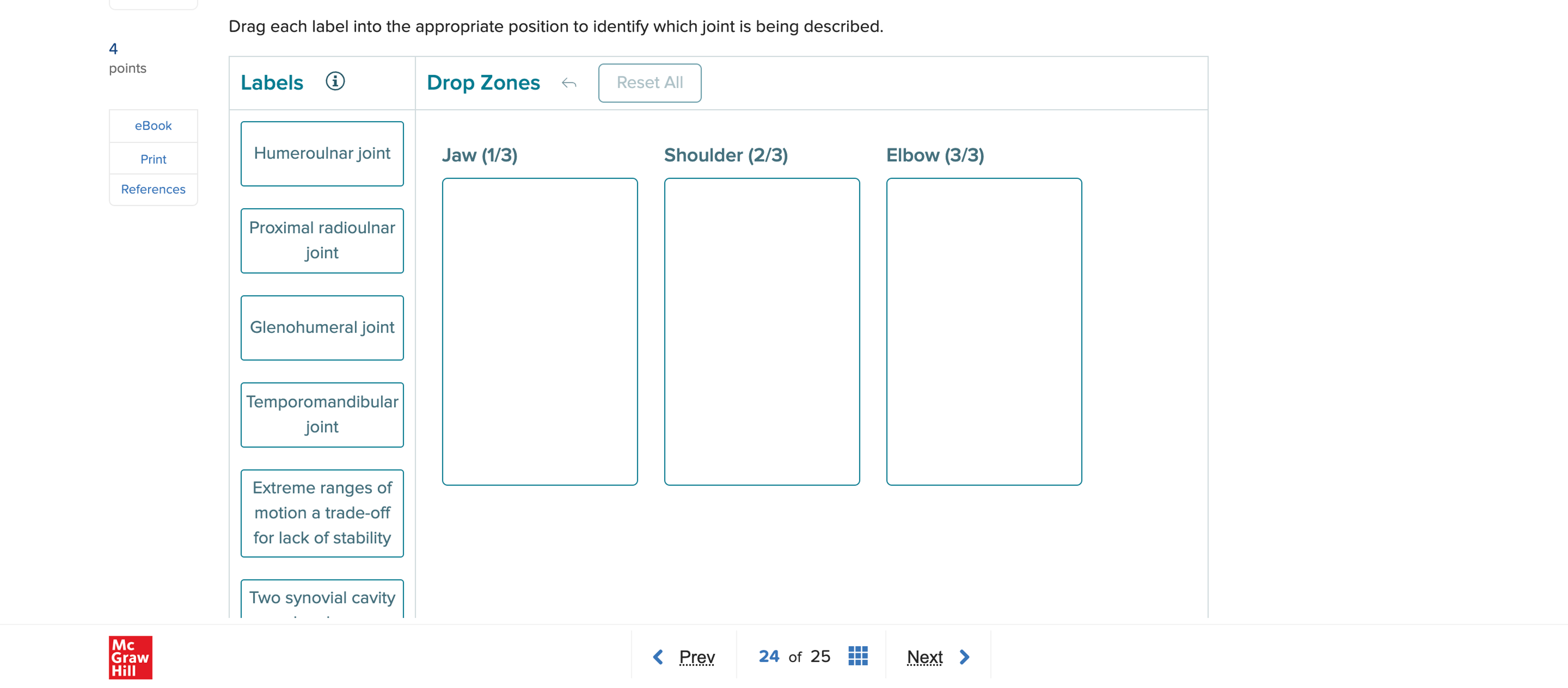
Task: Select the Extreme ranges of motion label
Action: tap(322, 513)
